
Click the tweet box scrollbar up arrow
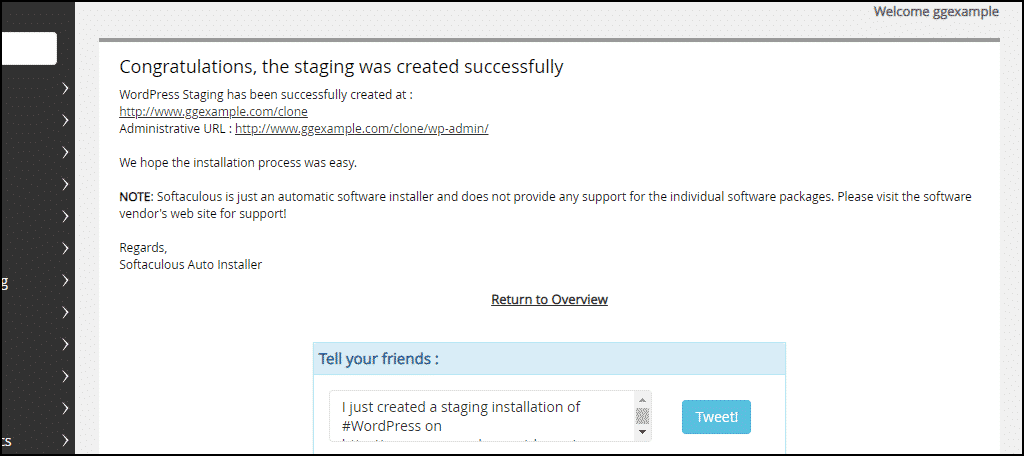point(642,400)
